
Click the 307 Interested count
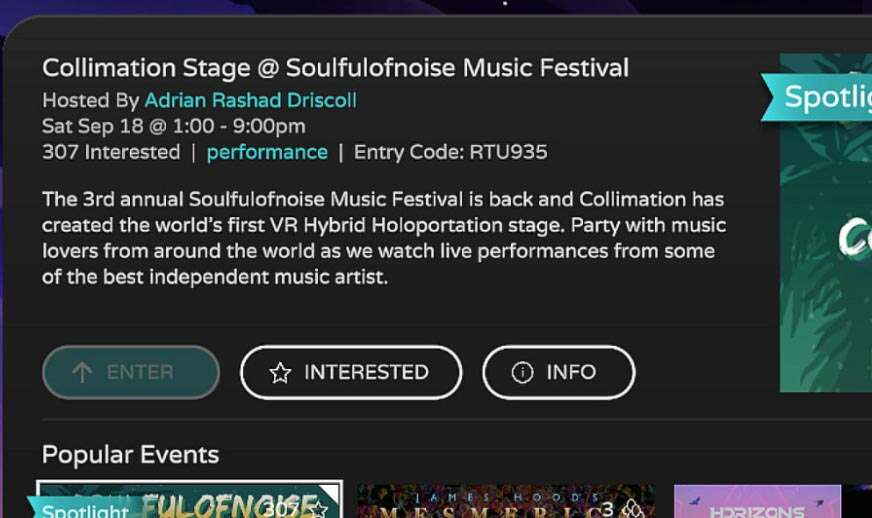tap(111, 152)
